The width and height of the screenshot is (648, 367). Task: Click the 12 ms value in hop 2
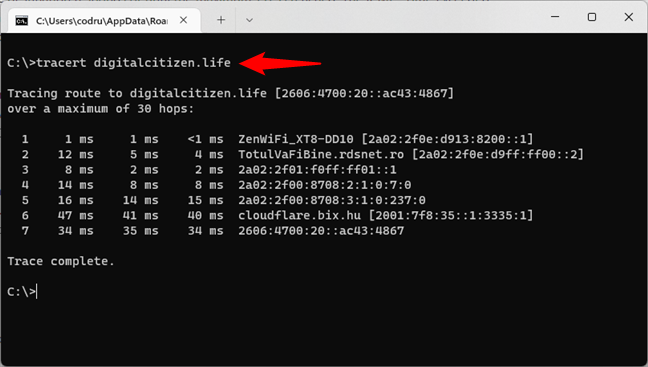tap(76, 155)
